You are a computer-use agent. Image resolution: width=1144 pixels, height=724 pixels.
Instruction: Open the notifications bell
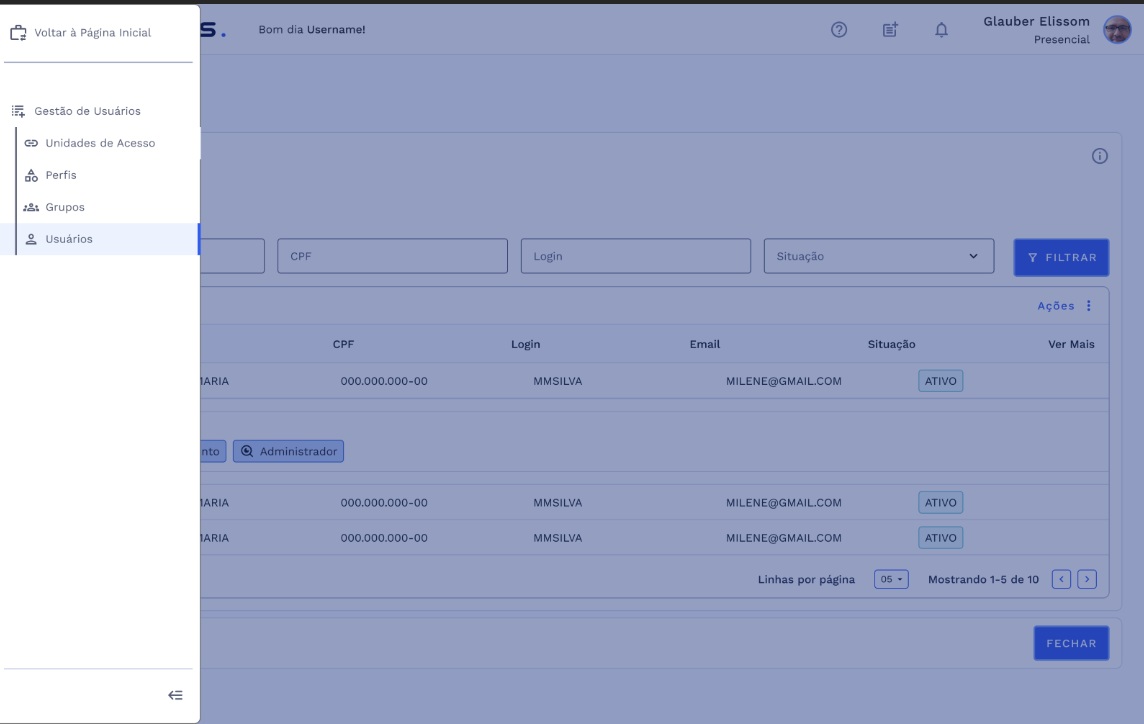tap(941, 30)
